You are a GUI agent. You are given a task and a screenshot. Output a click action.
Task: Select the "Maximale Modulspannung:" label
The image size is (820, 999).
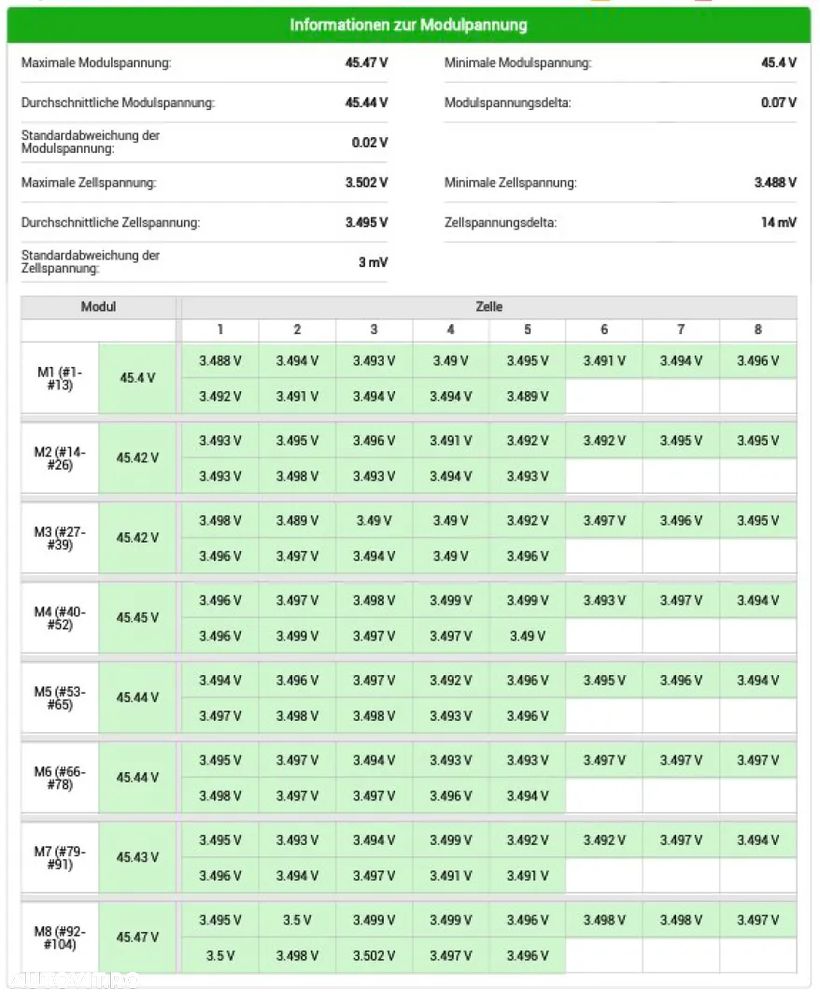pos(96,62)
